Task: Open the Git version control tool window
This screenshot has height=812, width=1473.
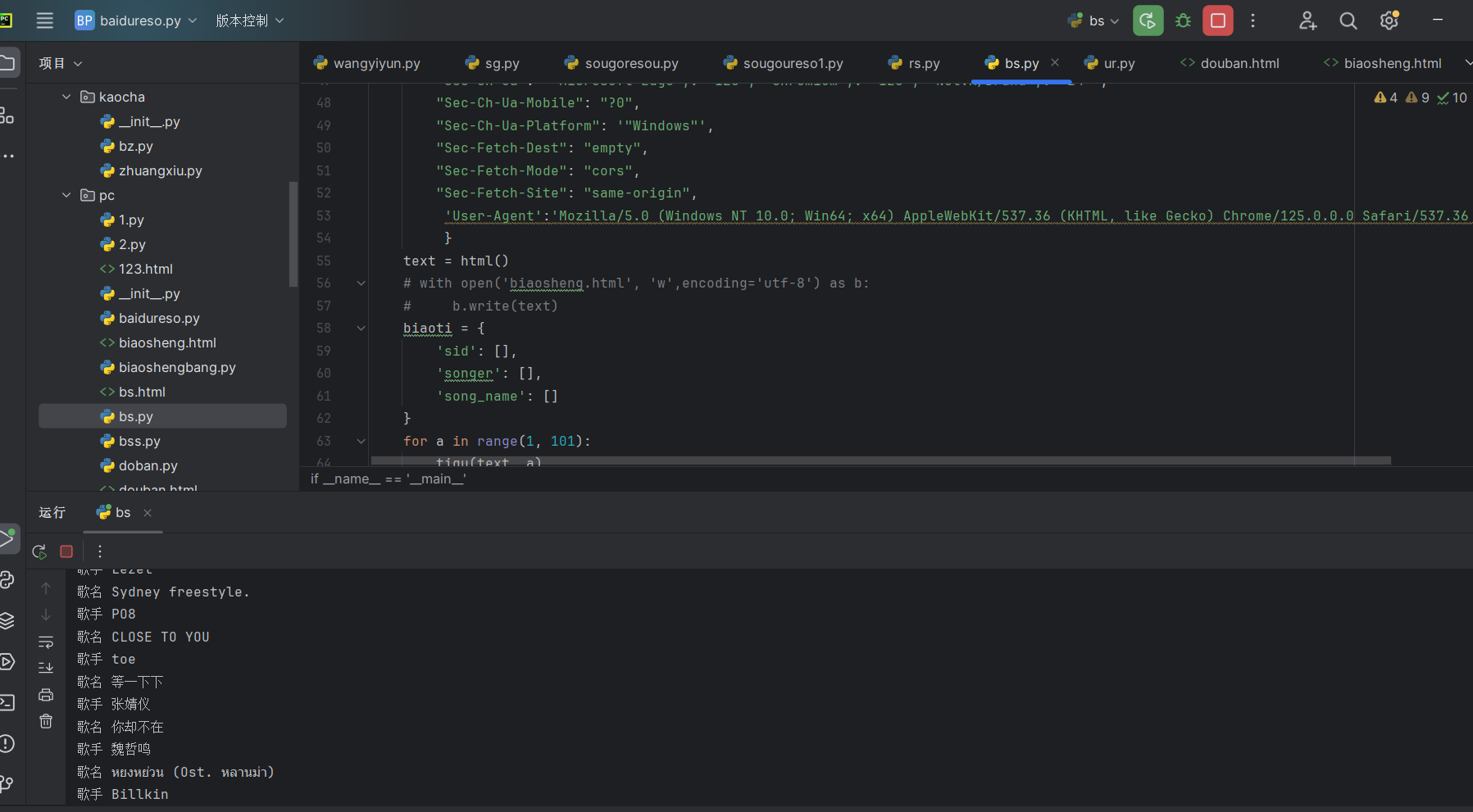Action: 7,784
